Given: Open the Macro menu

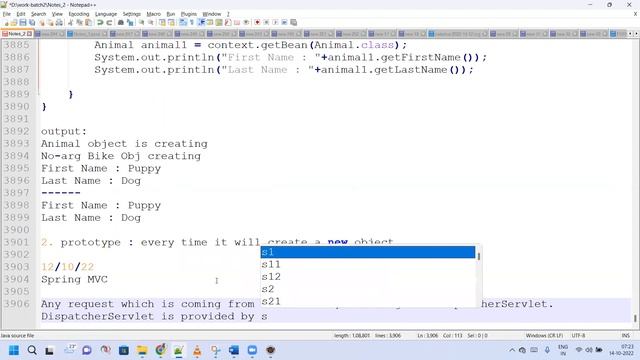Looking at the screenshot, I should click(153, 14).
